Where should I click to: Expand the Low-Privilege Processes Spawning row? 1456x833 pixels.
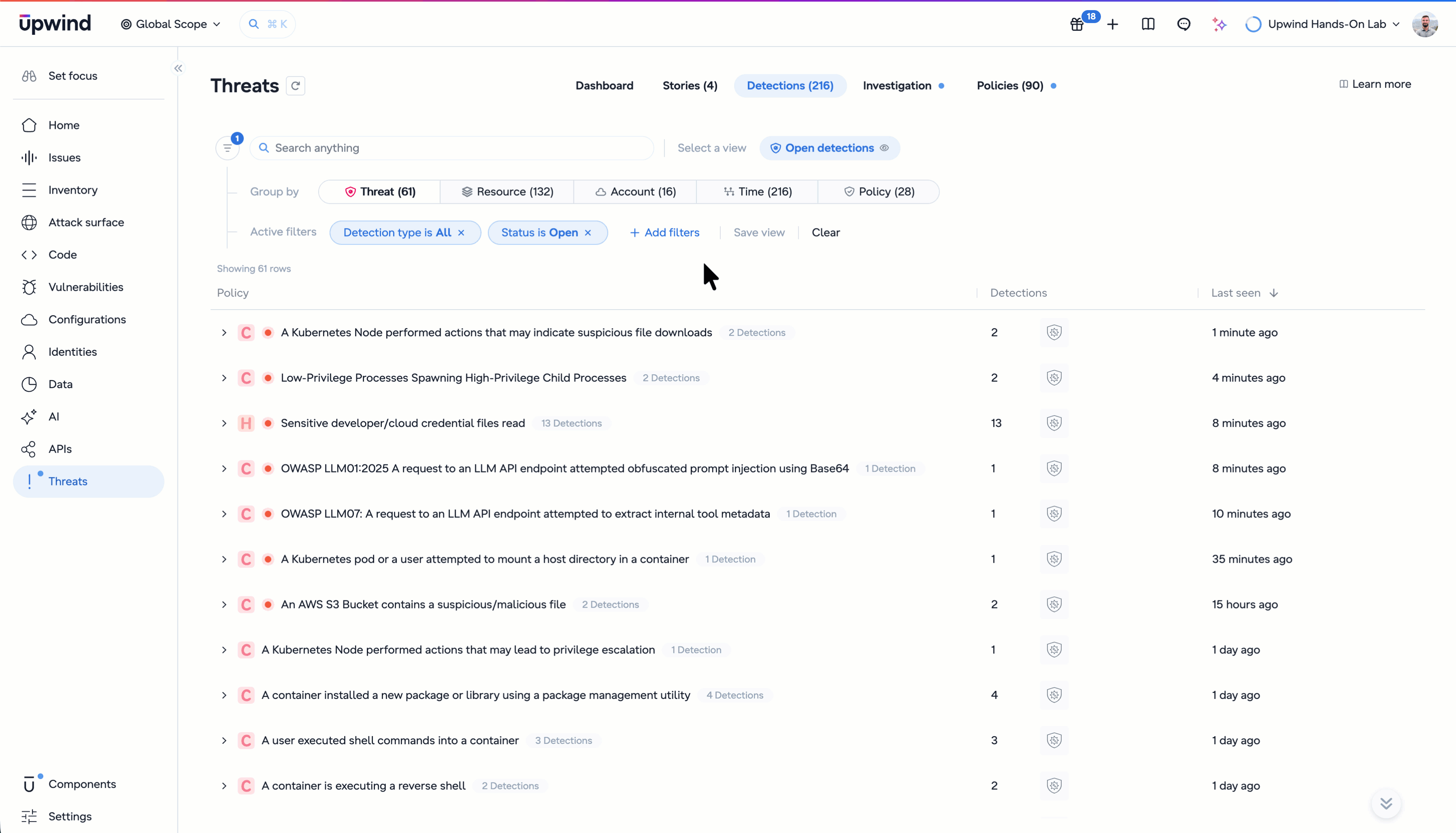(224, 378)
